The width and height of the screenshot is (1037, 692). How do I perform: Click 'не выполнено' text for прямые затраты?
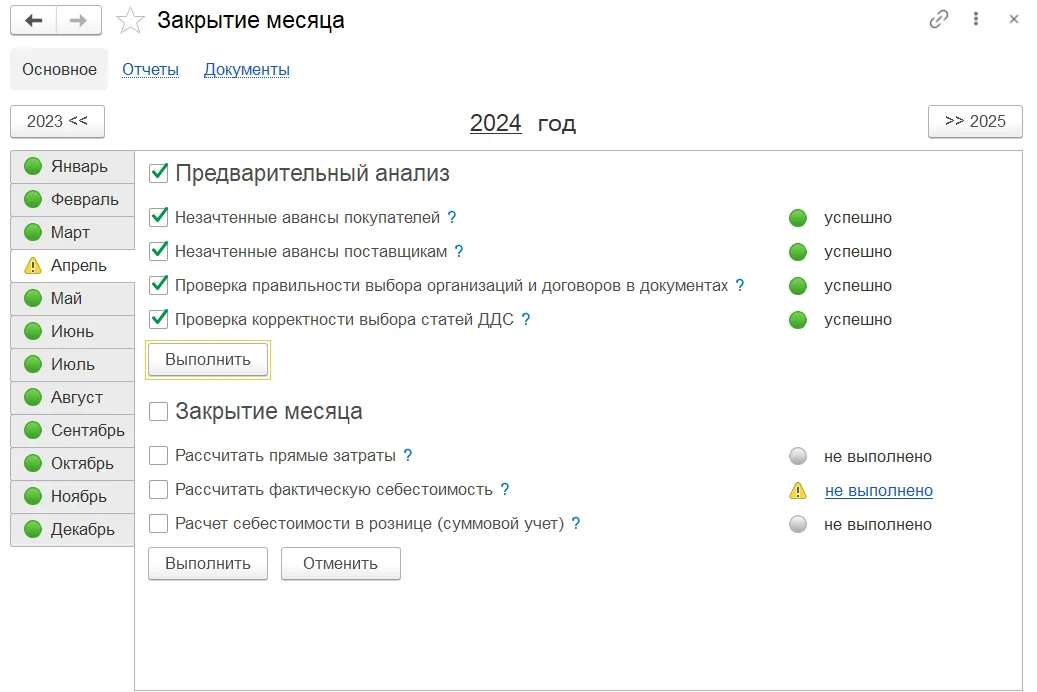click(x=878, y=456)
